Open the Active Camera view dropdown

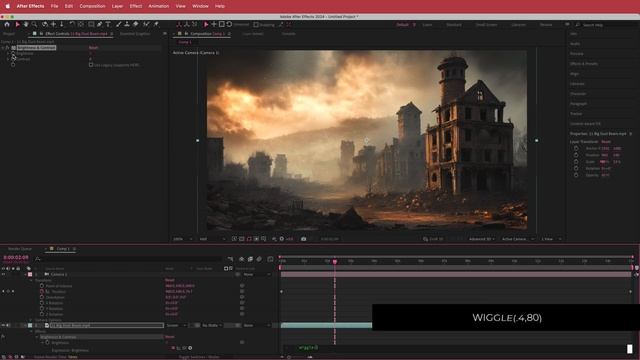coord(518,239)
